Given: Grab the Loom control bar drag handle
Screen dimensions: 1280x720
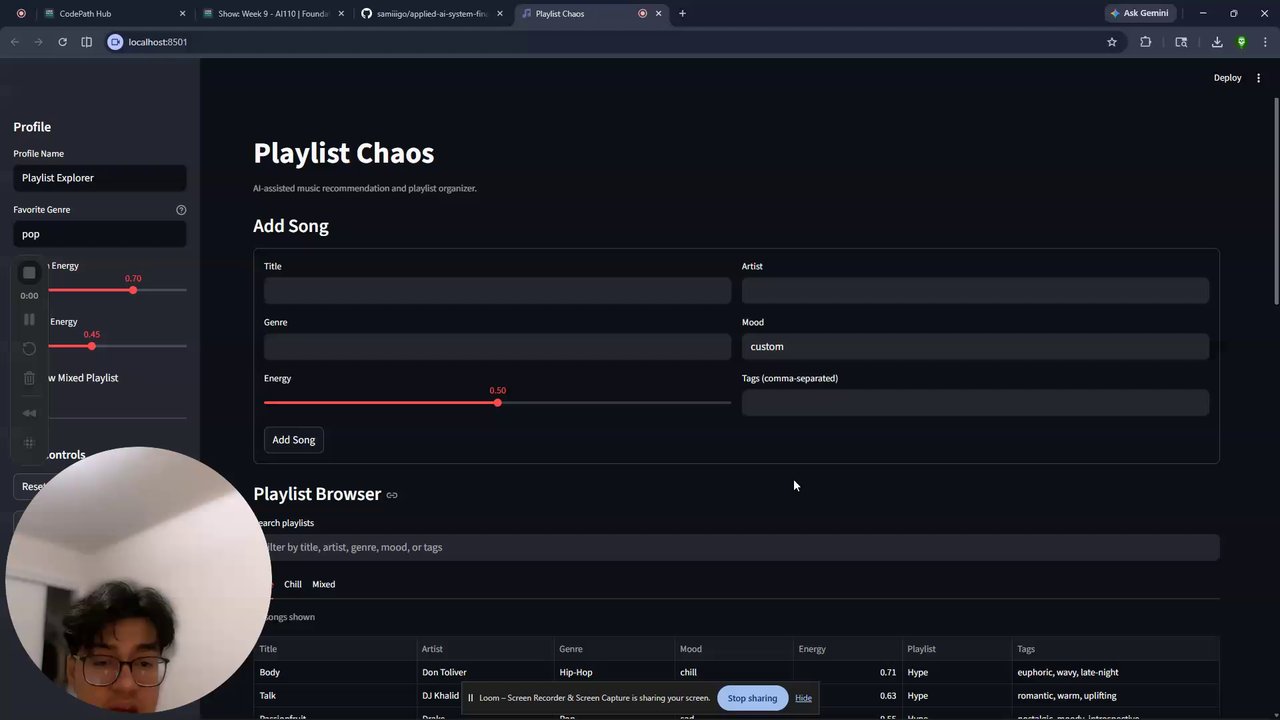Looking at the screenshot, I should click(29, 442).
